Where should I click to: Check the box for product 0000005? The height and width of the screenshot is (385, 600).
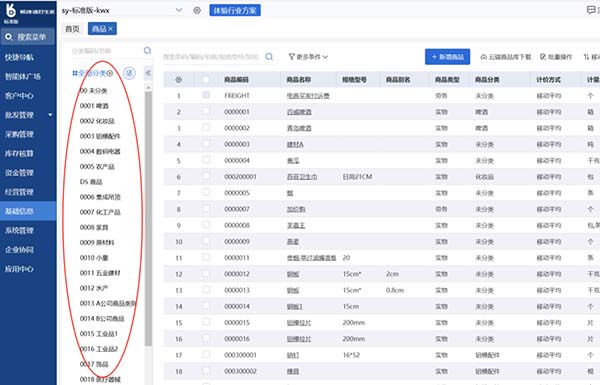pyautogui.click(x=206, y=192)
